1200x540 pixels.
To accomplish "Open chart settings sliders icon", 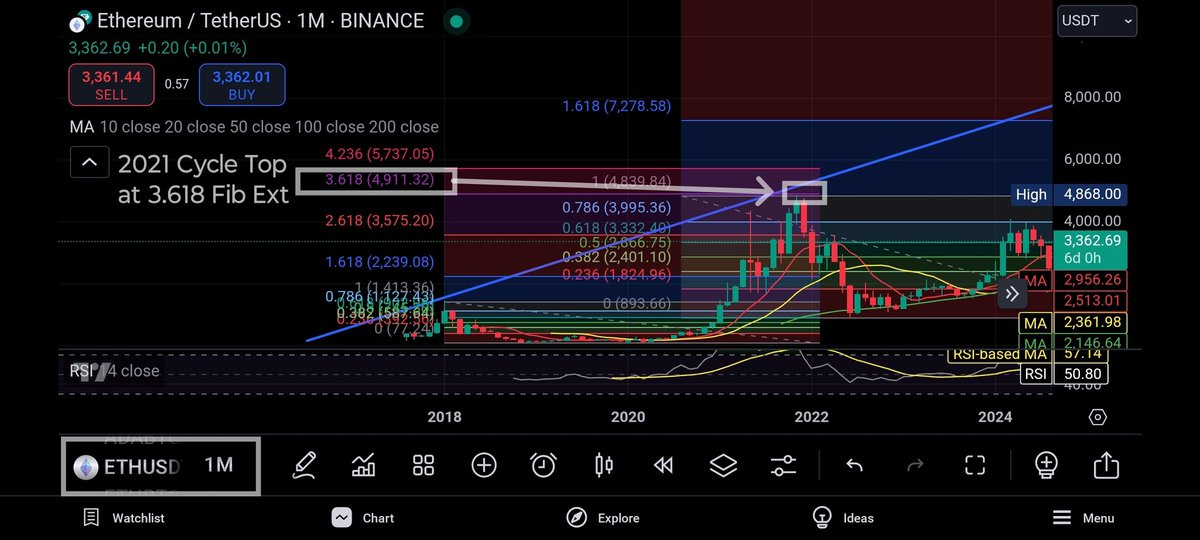I will coord(783,465).
